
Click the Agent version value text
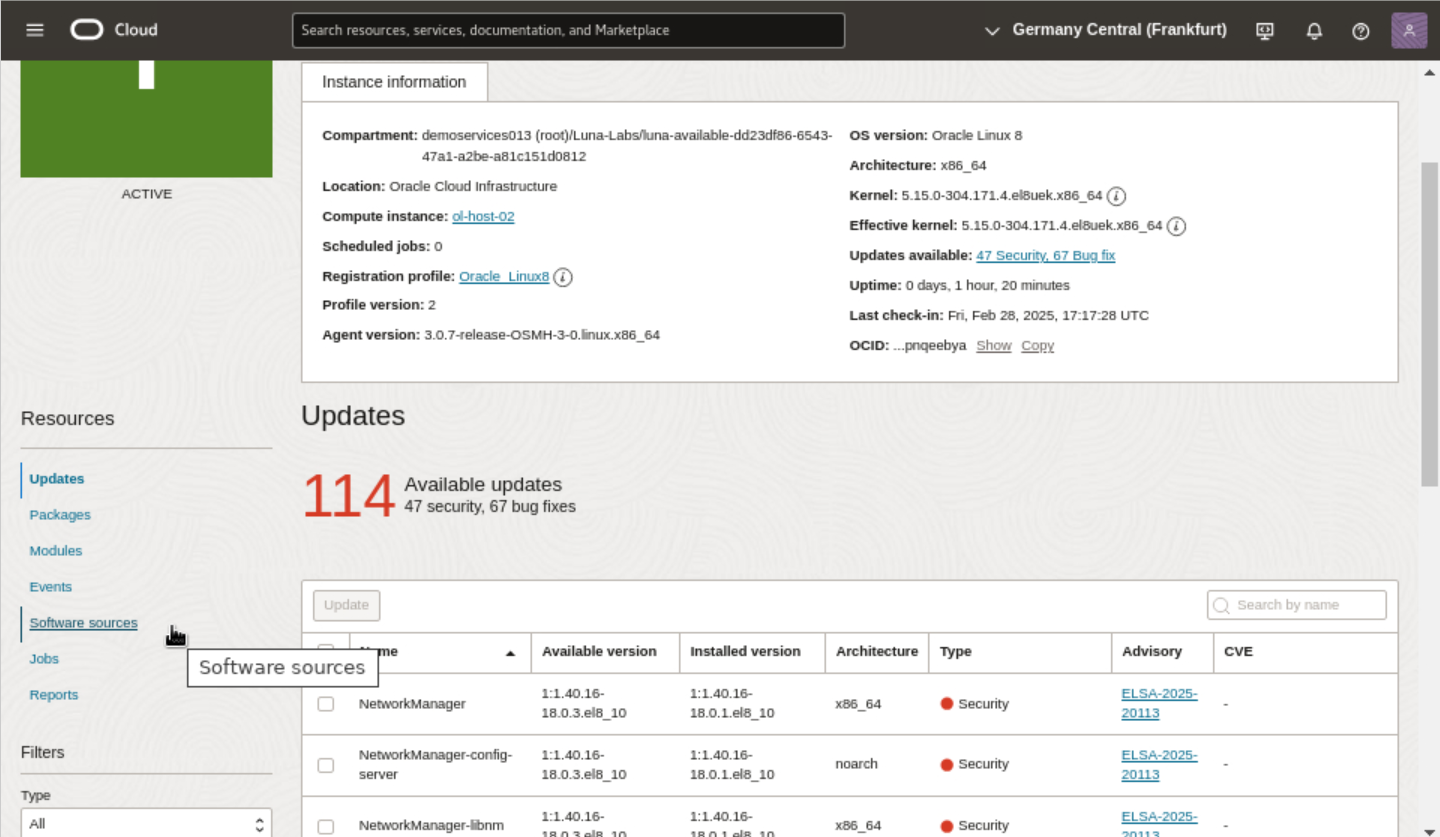click(542, 335)
